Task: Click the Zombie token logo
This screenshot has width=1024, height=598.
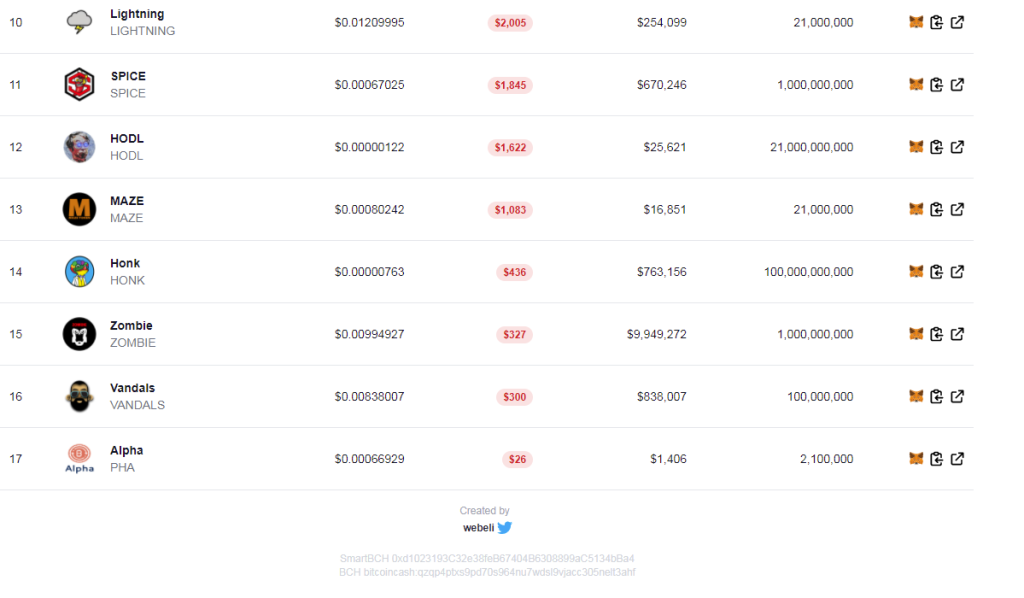Action: click(79, 334)
